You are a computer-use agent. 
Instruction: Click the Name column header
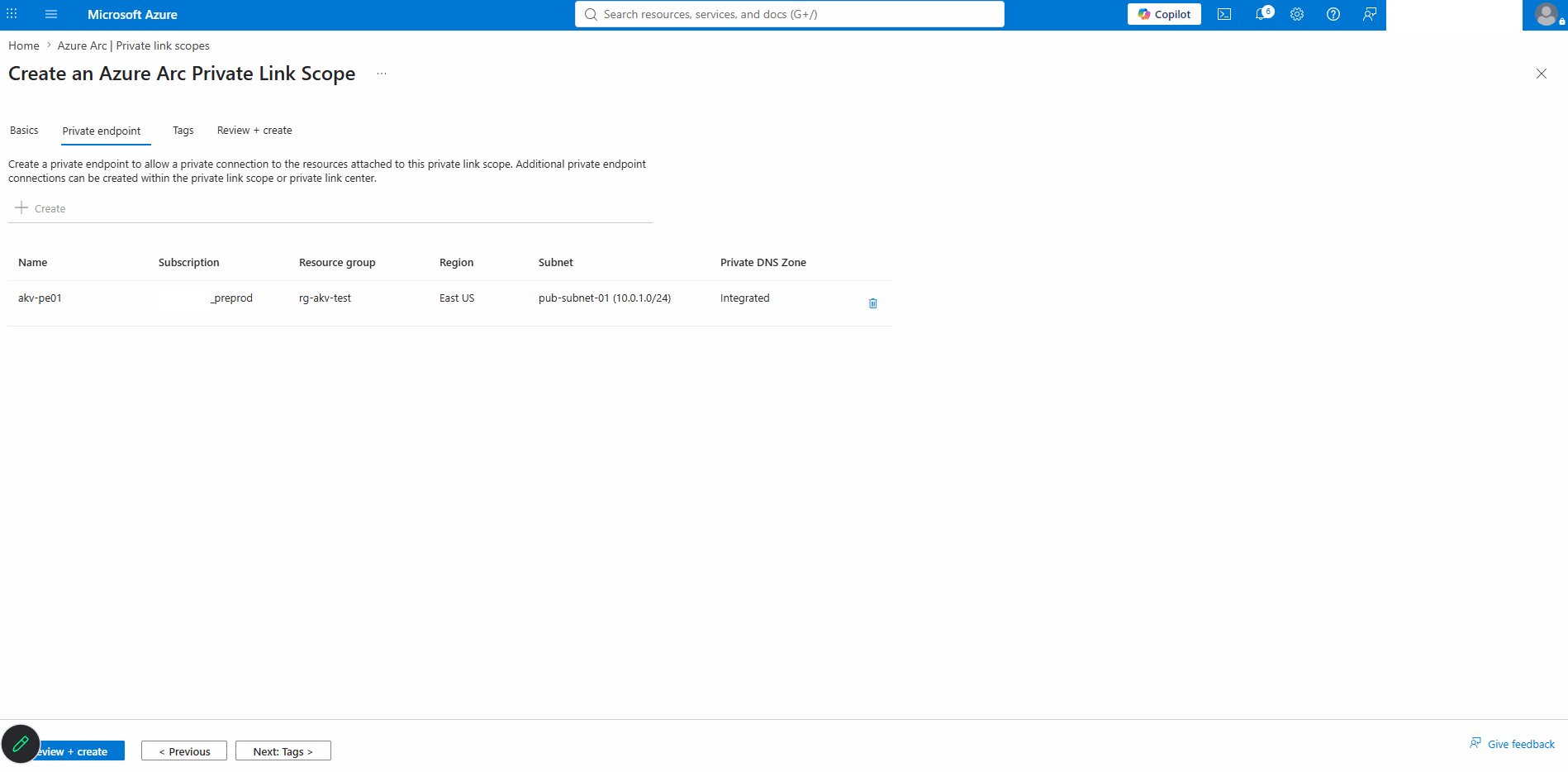coord(33,262)
